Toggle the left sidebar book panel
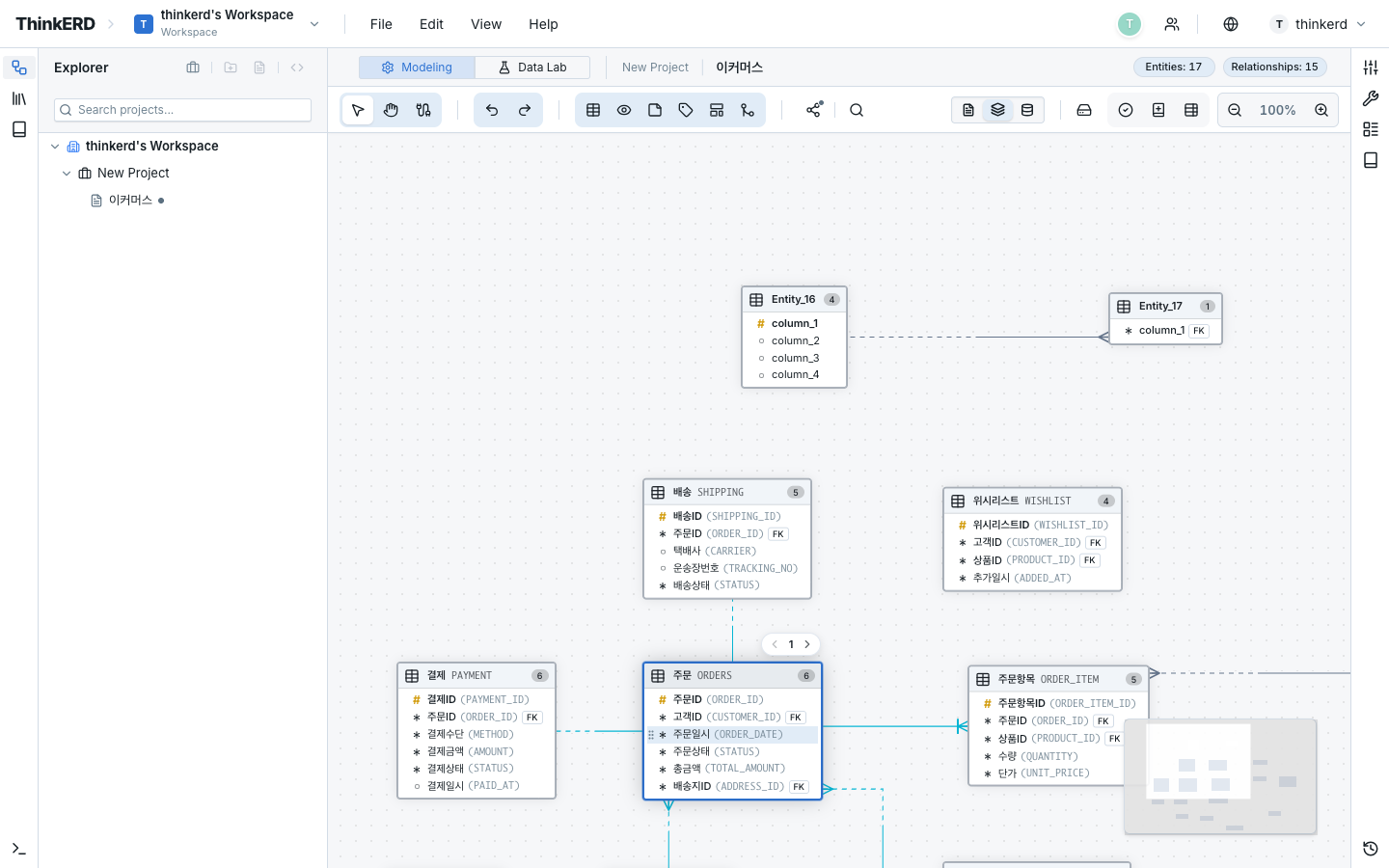This screenshot has width=1389, height=868. pos(19,129)
